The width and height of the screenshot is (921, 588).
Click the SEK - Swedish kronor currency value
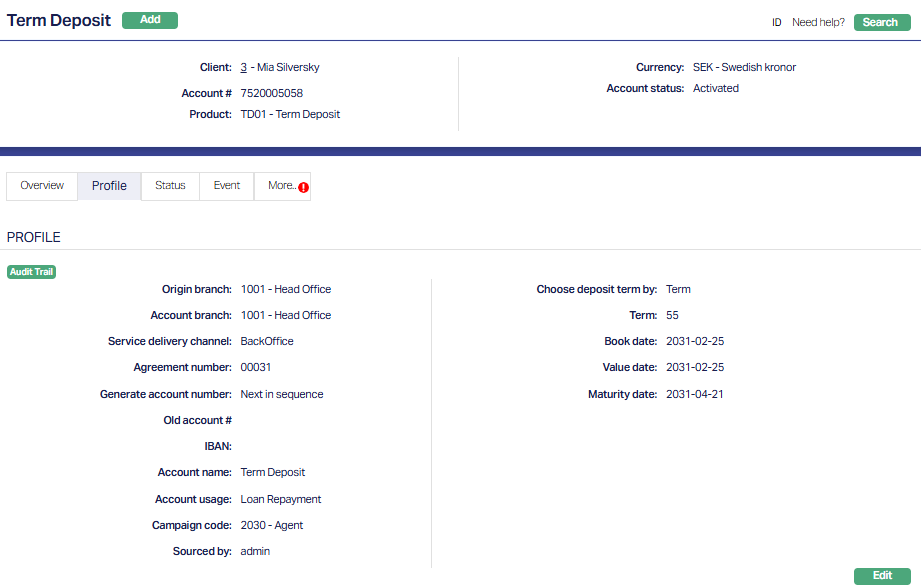click(x=744, y=67)
